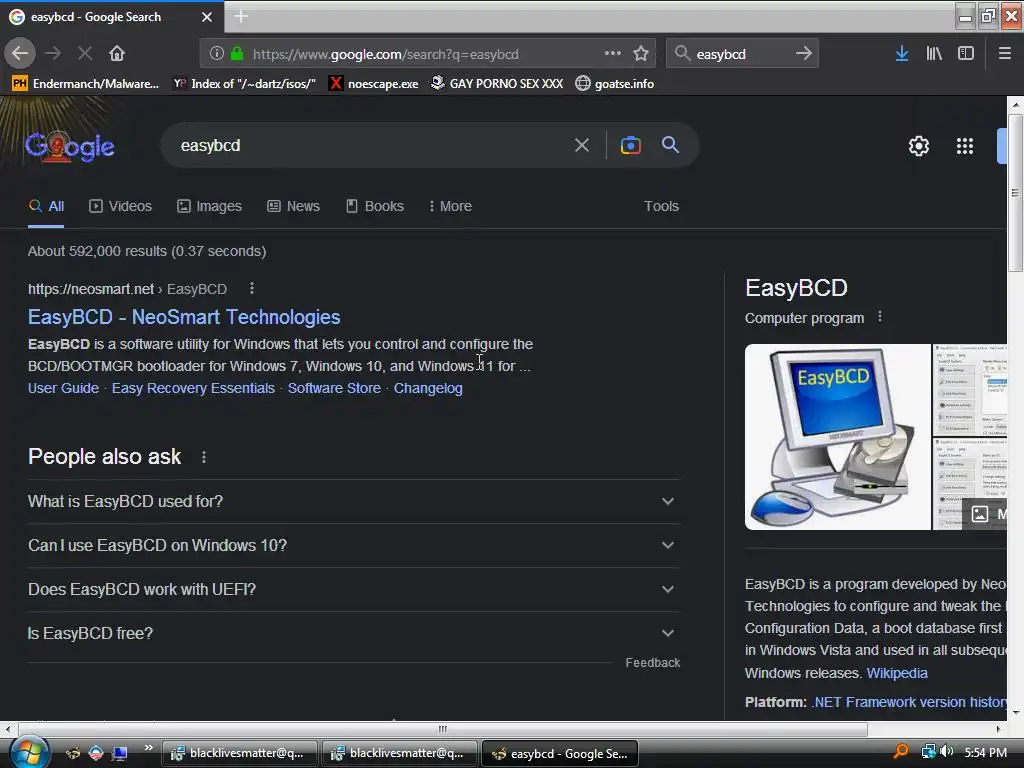Bookmark this page with the star icon
The width and height of the screenshot is (1024, 768).
point(641,54)
